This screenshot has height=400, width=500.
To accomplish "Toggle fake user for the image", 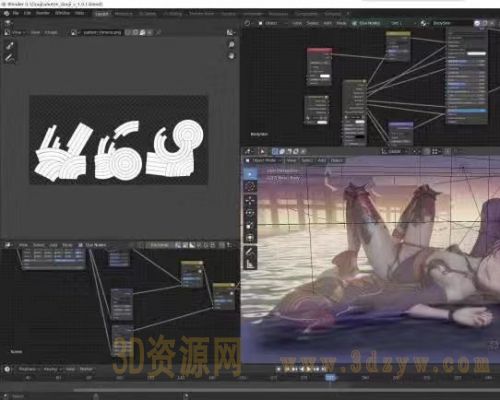I will [x=128, y=32].
